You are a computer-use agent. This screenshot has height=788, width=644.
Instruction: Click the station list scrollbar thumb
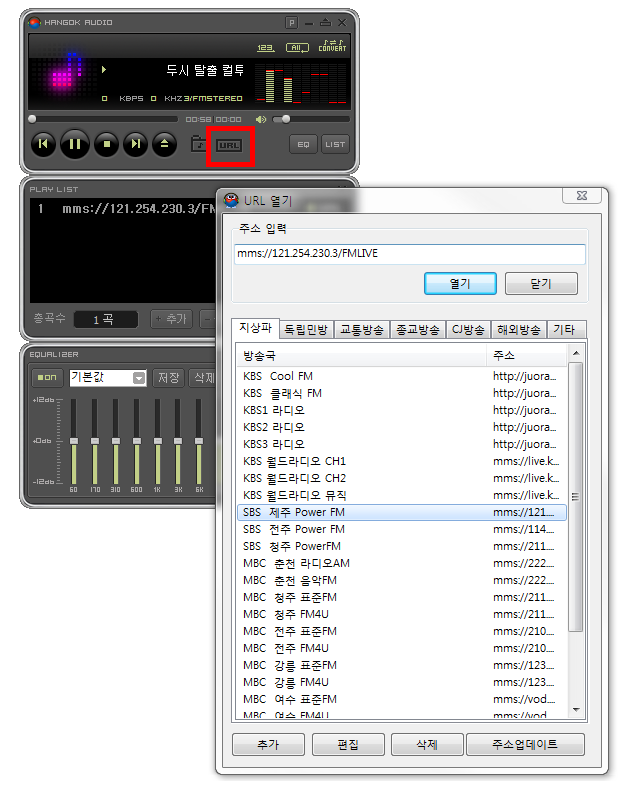coord(576,497)
